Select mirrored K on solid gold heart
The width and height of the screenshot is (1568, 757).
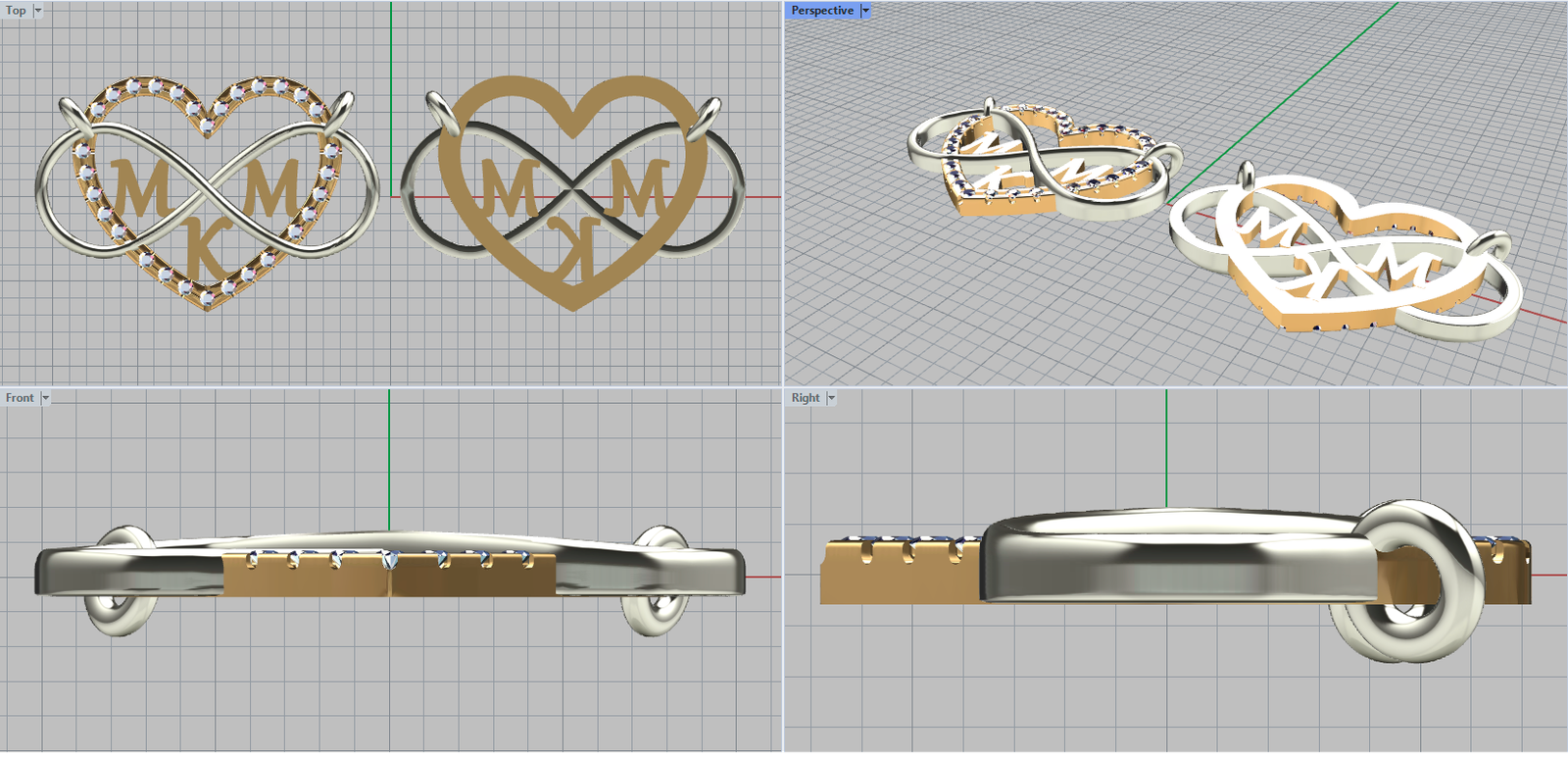[572, 245]
